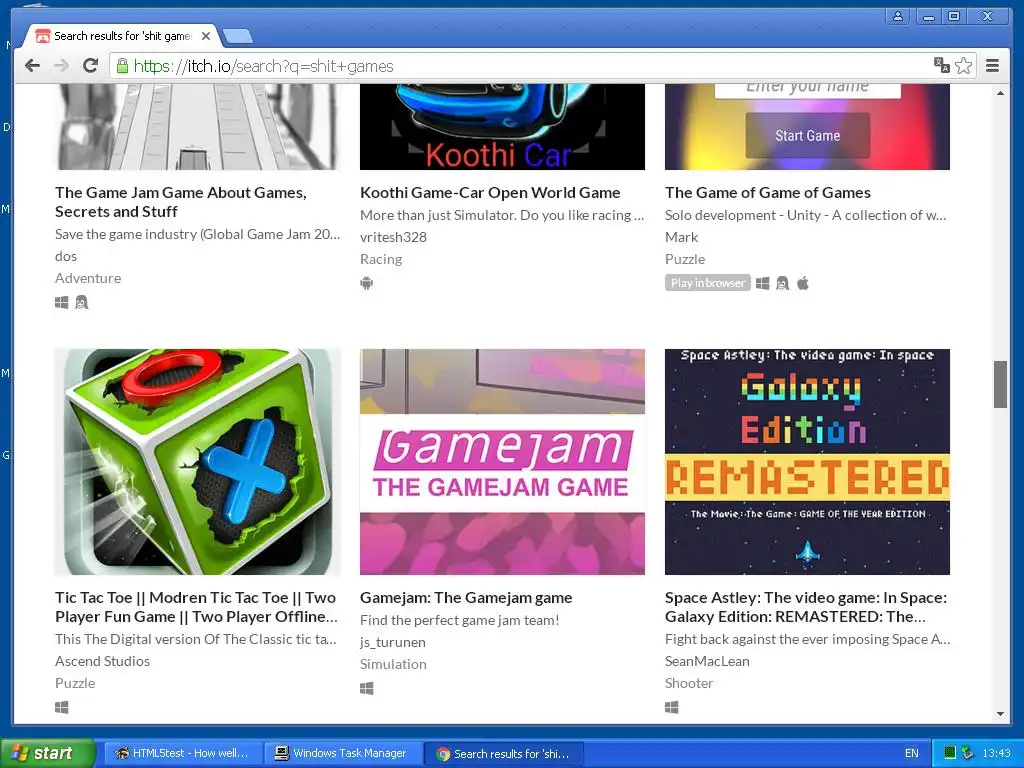
Task: Switch to Windows Task Manager taskbar button
Action: pyautogui.click(x=344, y=753)
